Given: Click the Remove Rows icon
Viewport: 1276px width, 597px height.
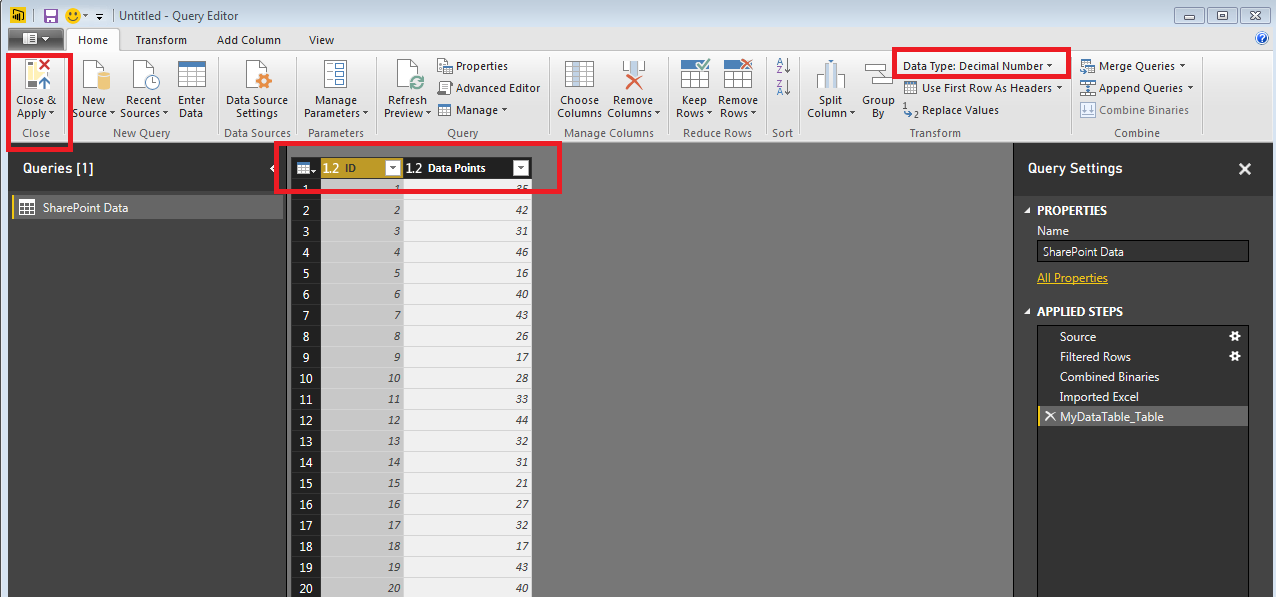Looking at the screenshot, I should click(738, 76).
